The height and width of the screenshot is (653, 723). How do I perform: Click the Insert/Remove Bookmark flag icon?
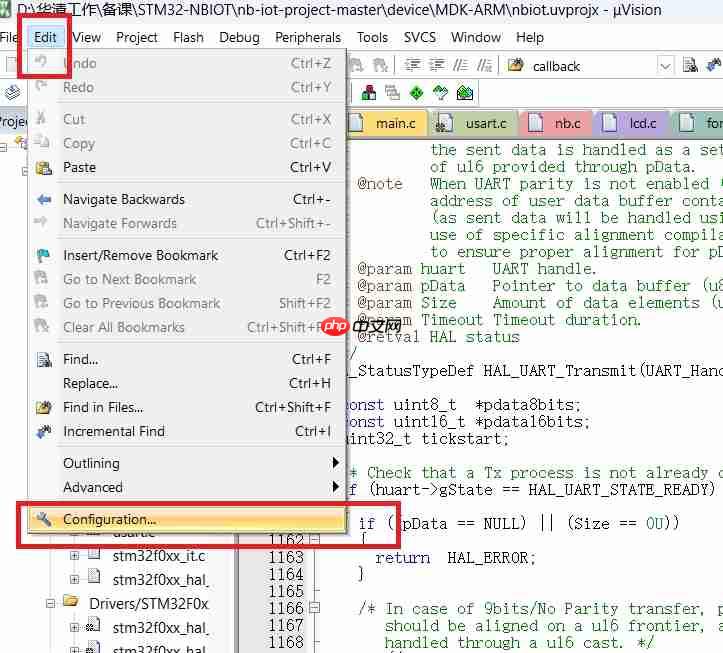(x=43, y=255)
